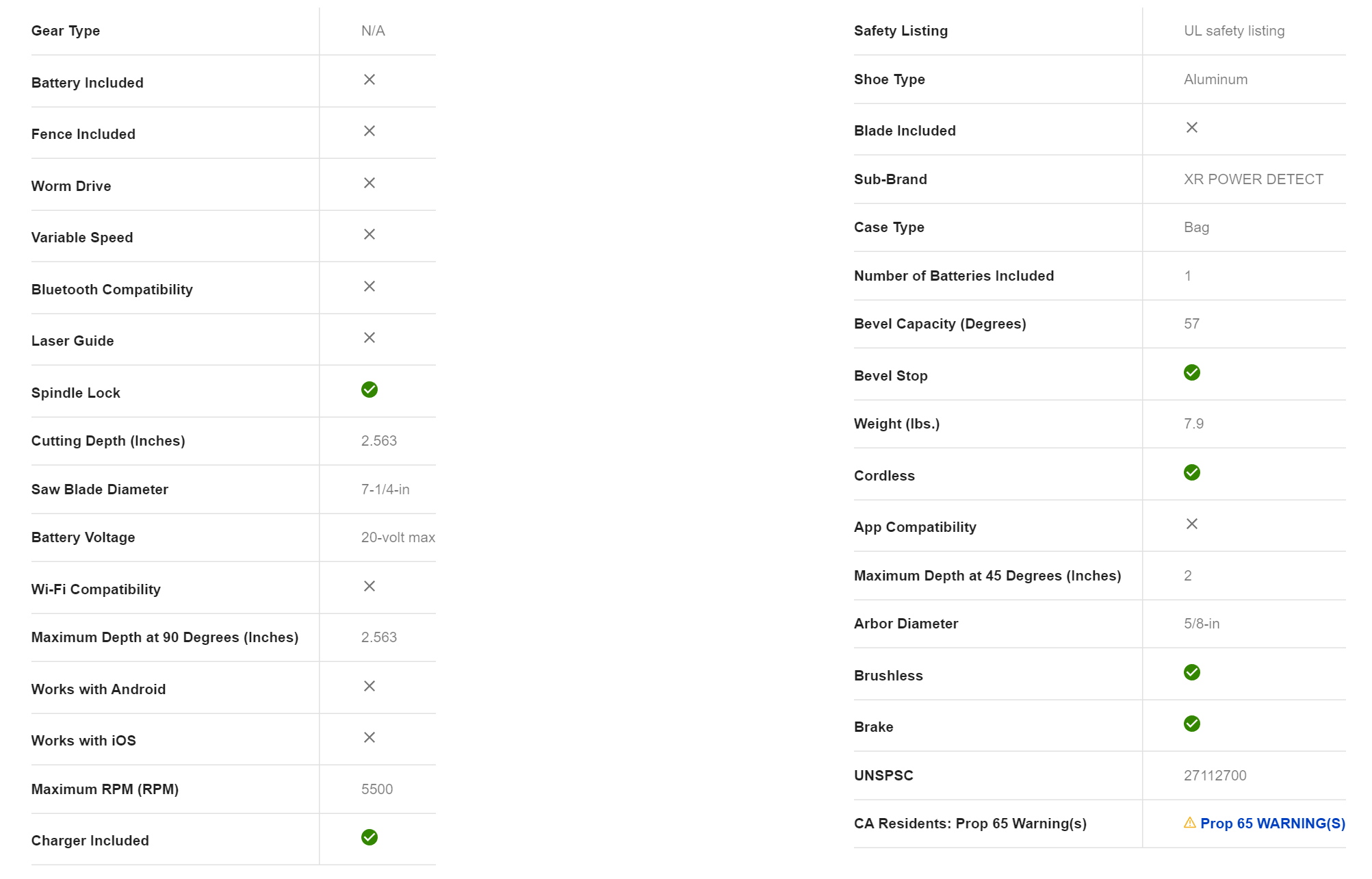Screen dimensions: 1372x879
Task: Click the green checkmark for Spindle Lock
Action: (370, 390)
